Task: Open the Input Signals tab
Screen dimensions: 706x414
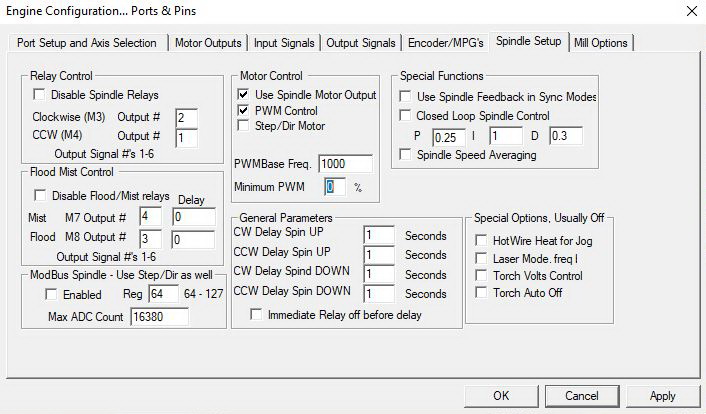Action: click(284, 43)
